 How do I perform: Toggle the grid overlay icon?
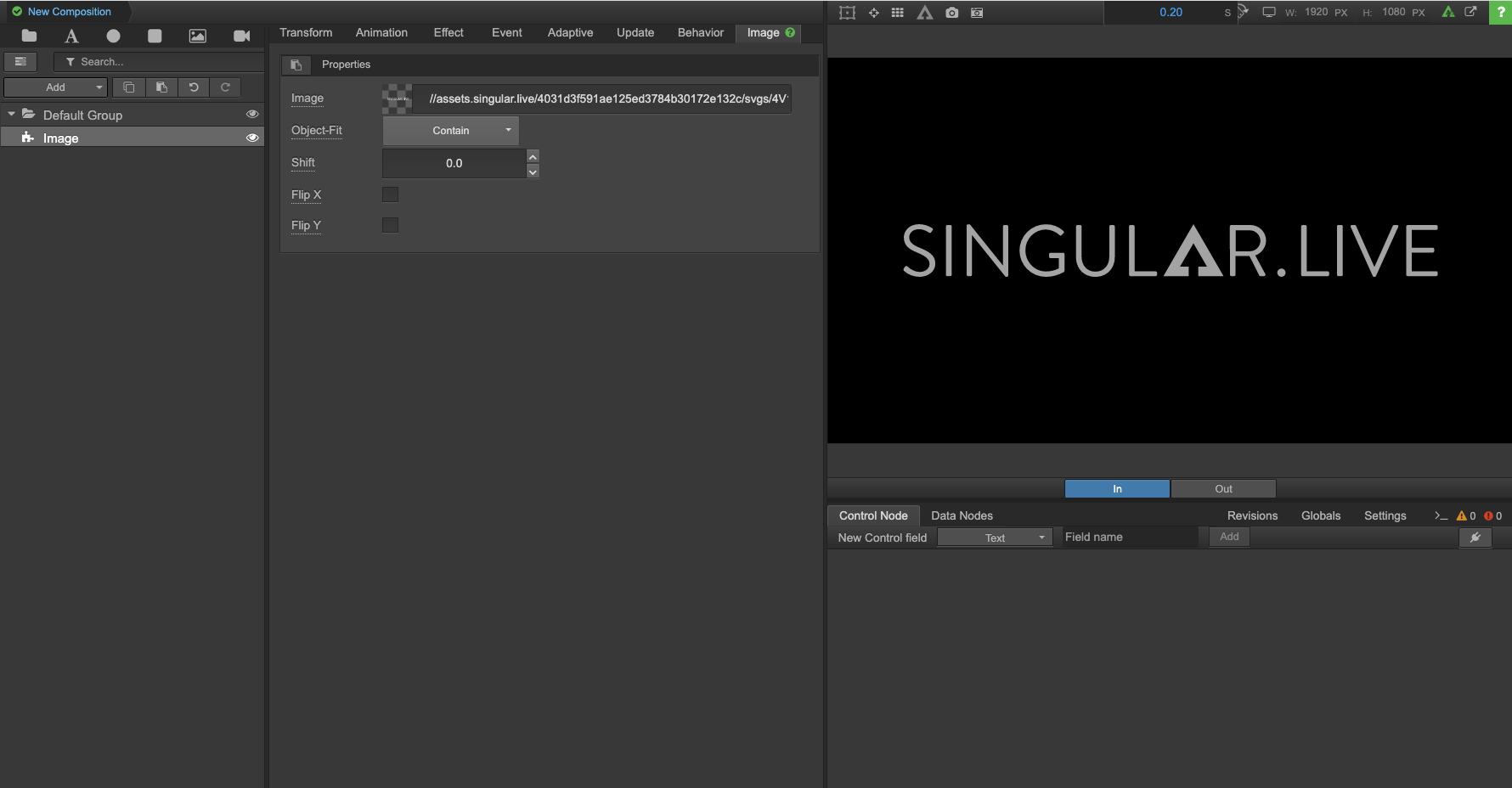click(x=897, y=13)
